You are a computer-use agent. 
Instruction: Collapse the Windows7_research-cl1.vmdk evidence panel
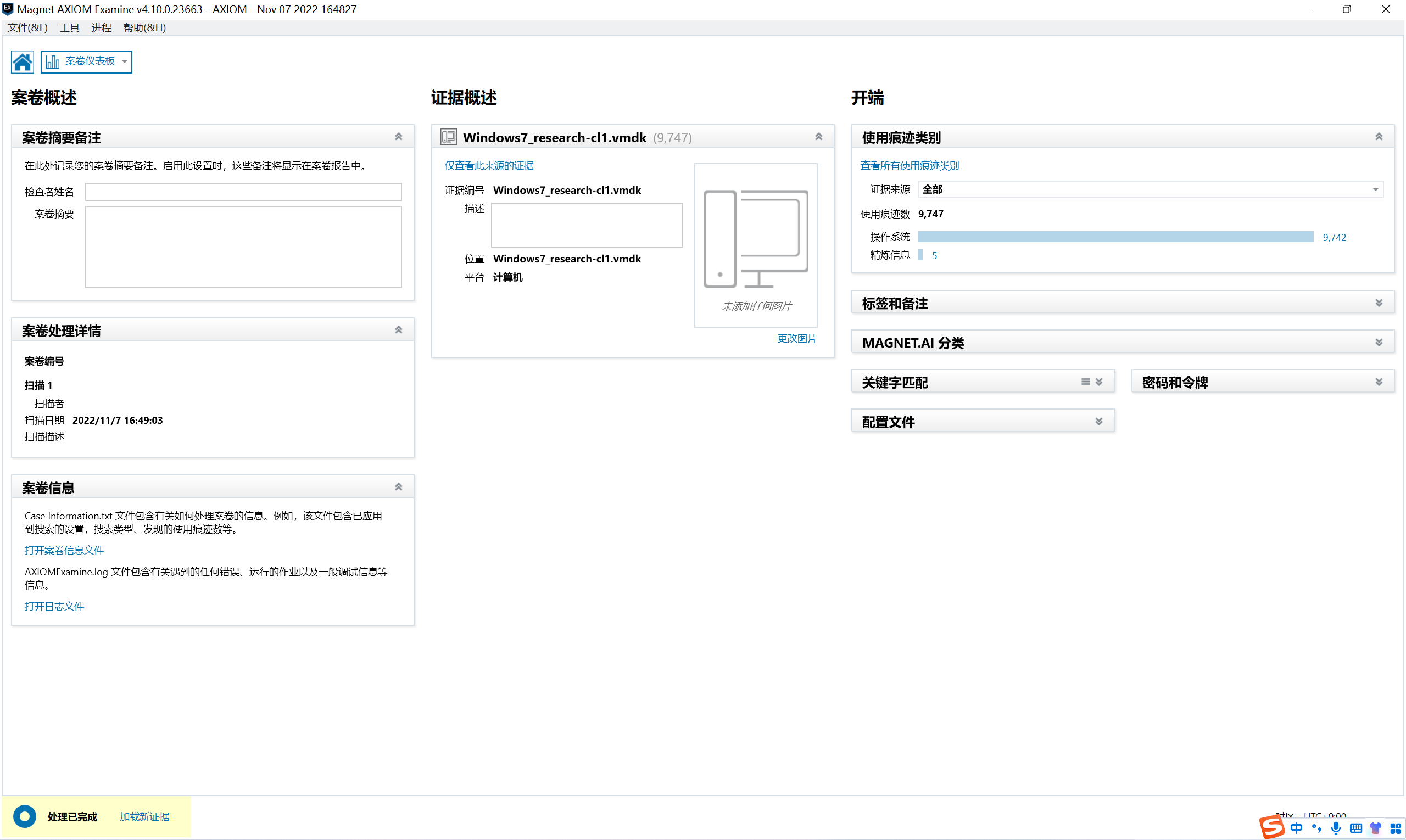tap(819, 137)
